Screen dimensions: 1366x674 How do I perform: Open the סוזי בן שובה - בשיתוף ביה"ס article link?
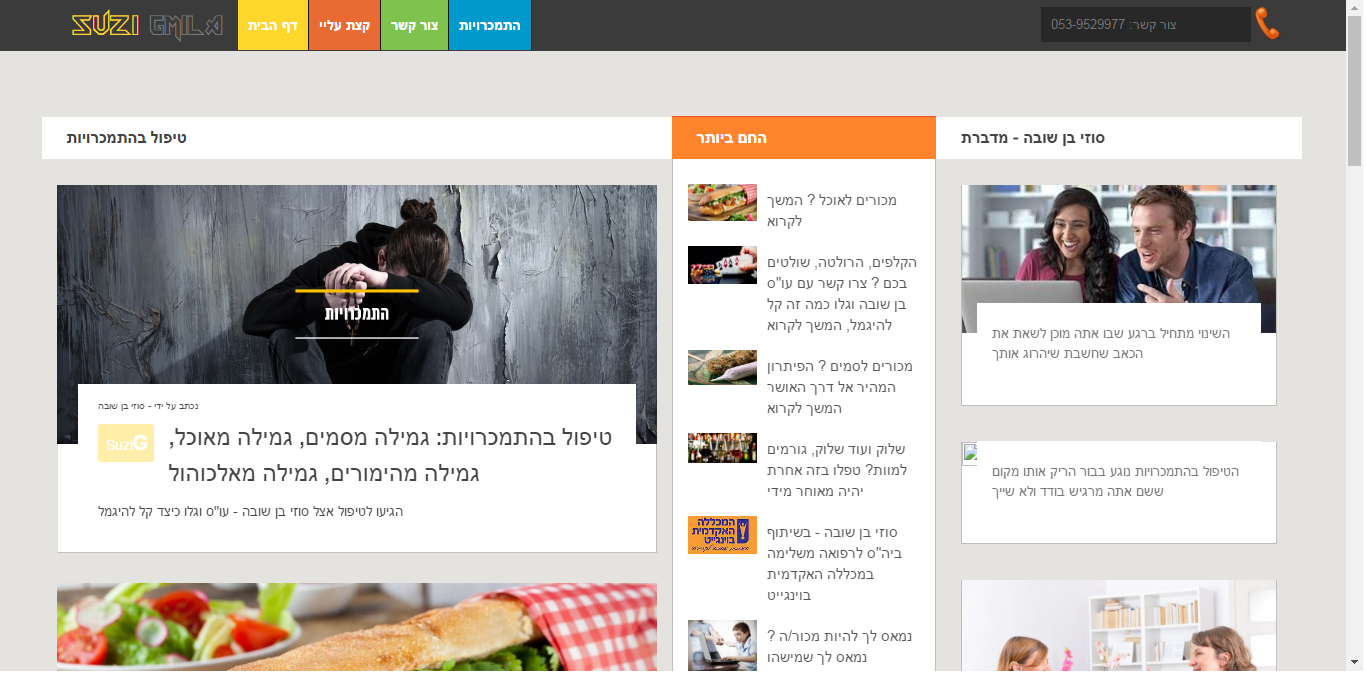pyautogui.click(x=835, y=564)
